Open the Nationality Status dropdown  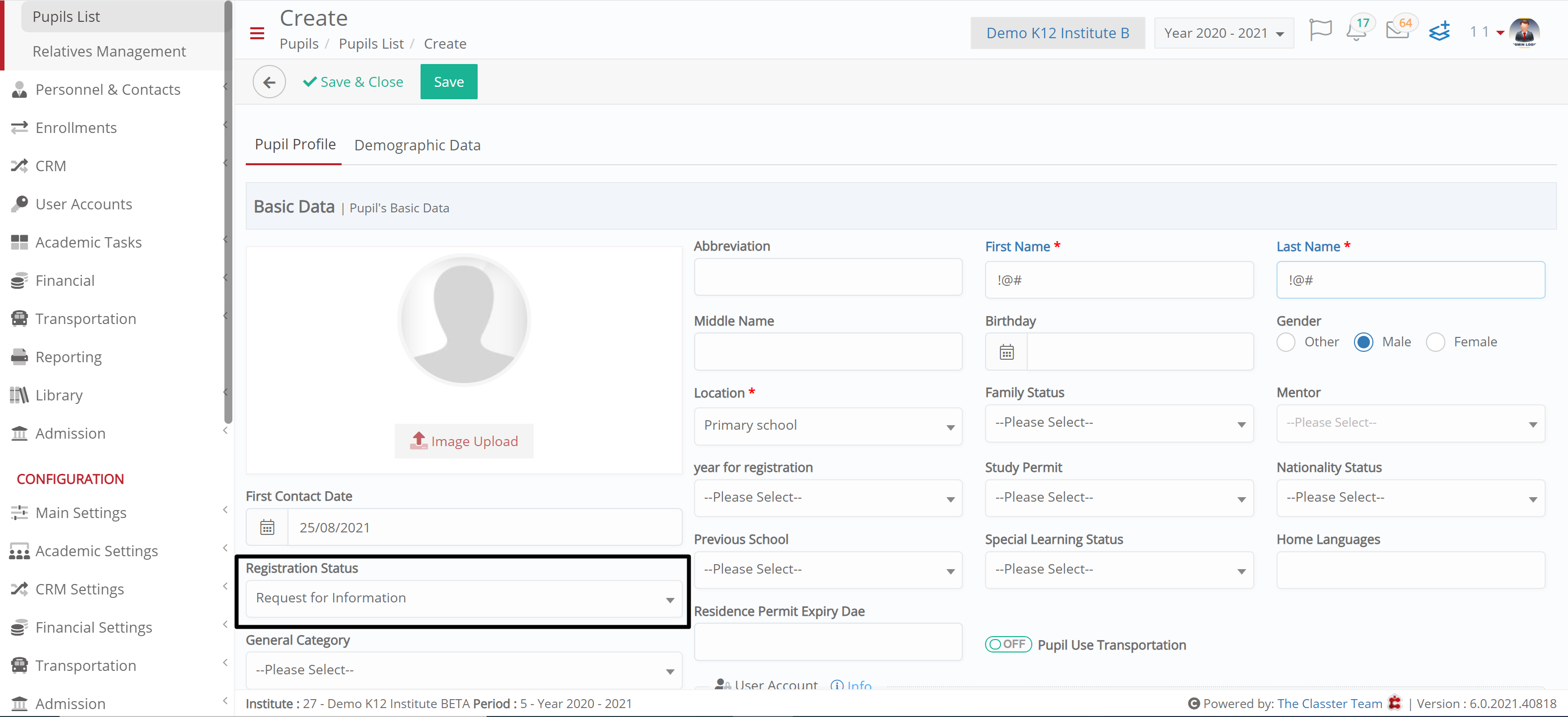(1410, 498)
